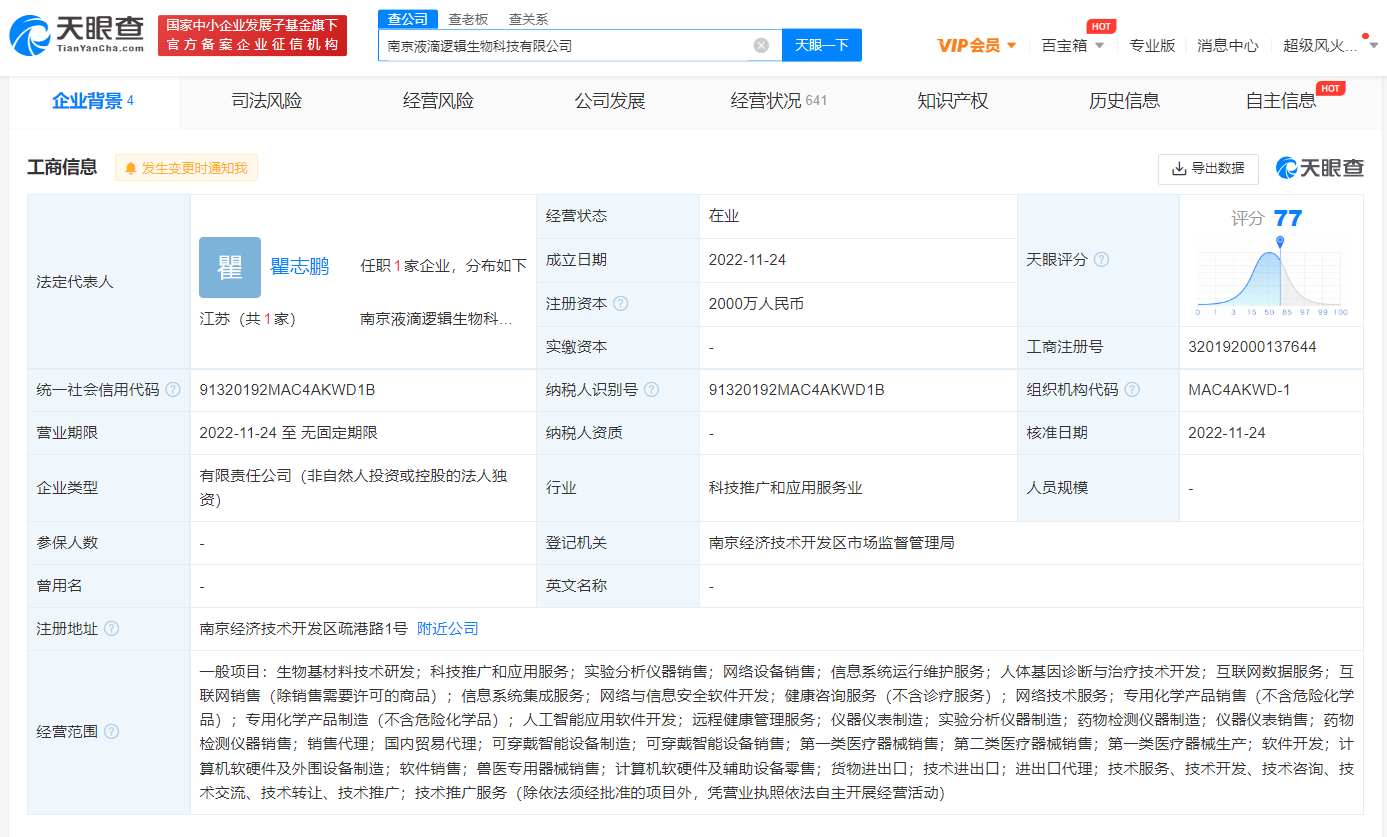This screenshot has height=837, width=1387.
Task: Open the 历史信息 tab
Action: click(1124, 101)
